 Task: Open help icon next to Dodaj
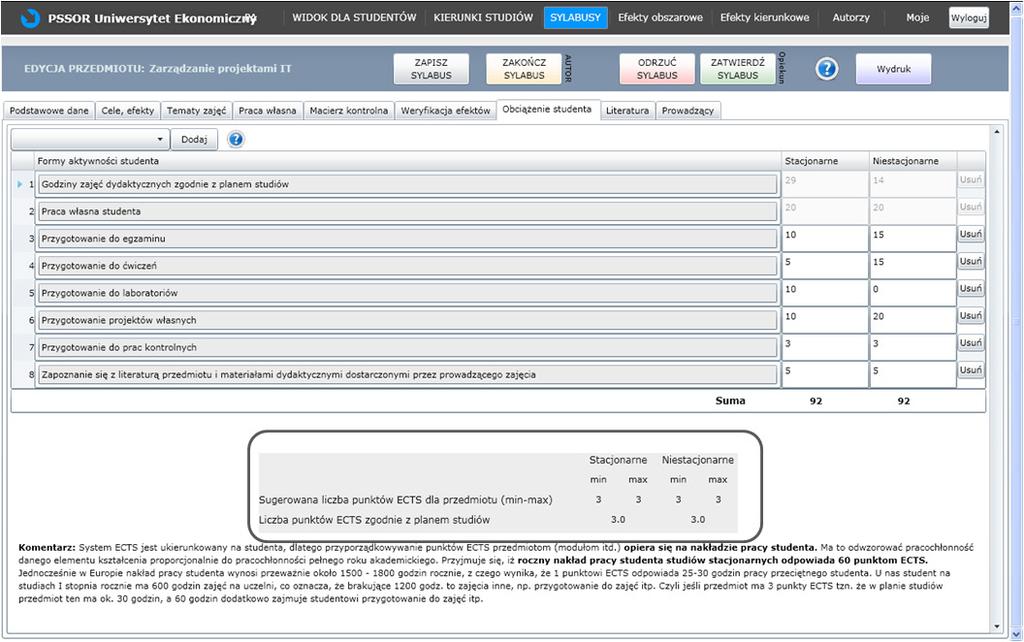236,139
